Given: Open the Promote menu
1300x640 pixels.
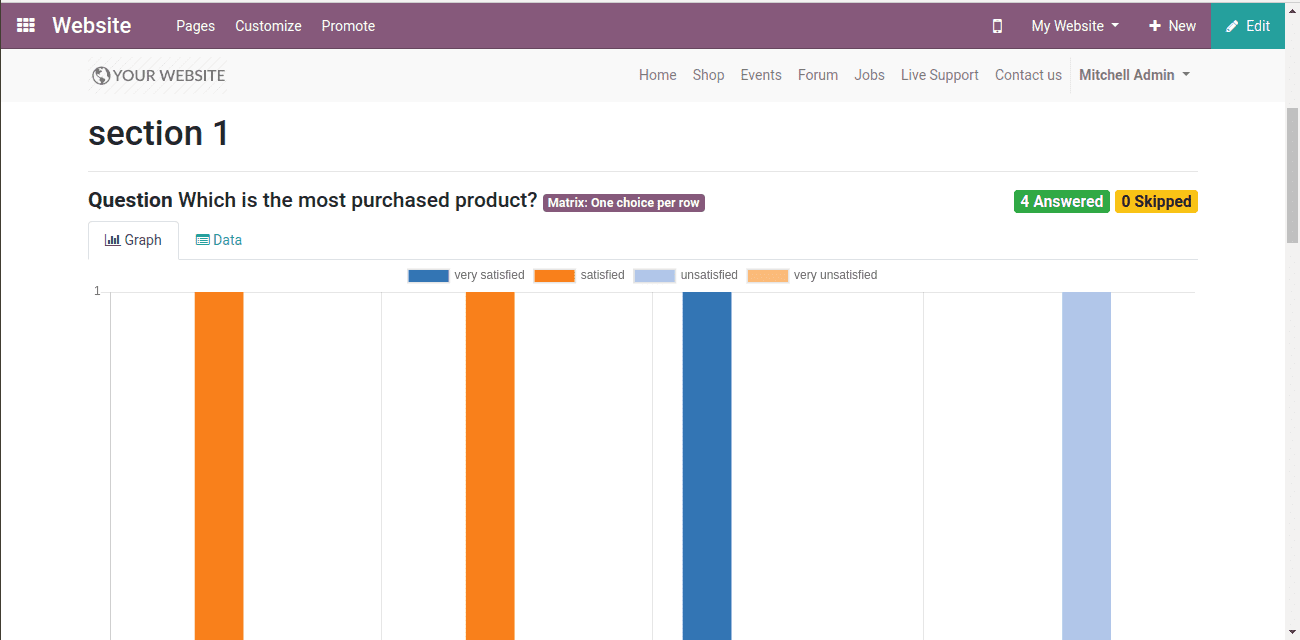Looking at the screenshot, I should (348, 26).
